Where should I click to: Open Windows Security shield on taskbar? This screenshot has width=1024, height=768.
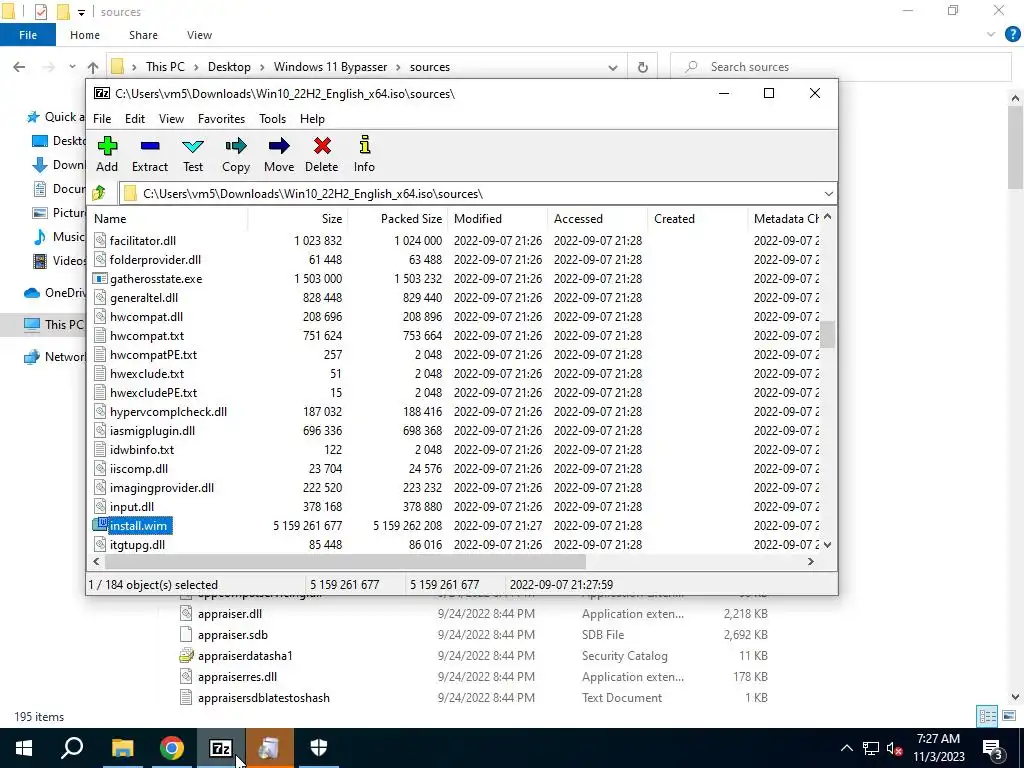[x=319, y=748]
